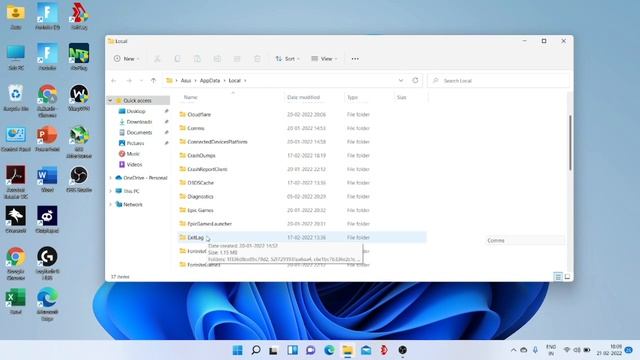Expand the address bar history dropdown
The width and height of the screenshot is (640, 360).
tap(401, 80)
